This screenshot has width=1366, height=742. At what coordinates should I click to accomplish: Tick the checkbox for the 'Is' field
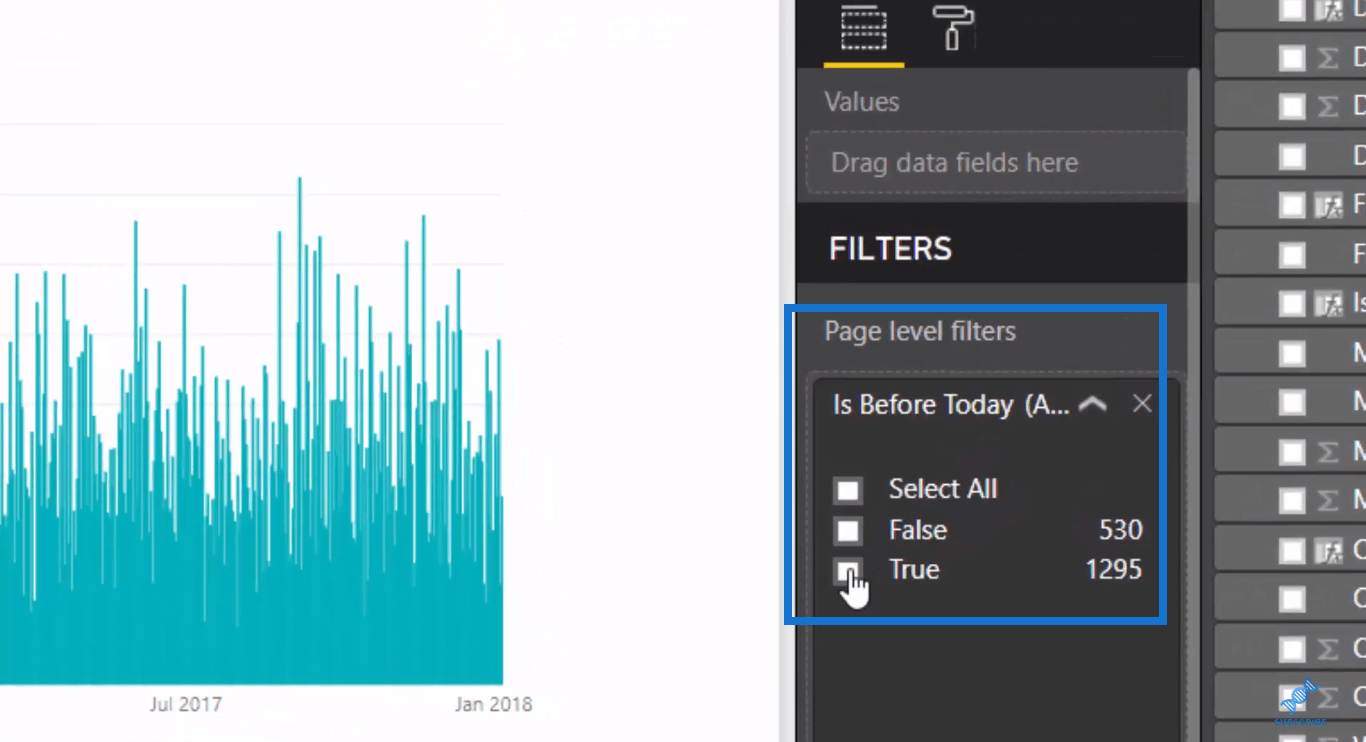point(1293,303)
